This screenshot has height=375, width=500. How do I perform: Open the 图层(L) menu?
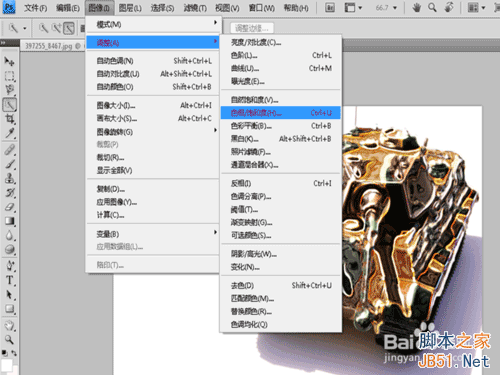coord(130,8)
